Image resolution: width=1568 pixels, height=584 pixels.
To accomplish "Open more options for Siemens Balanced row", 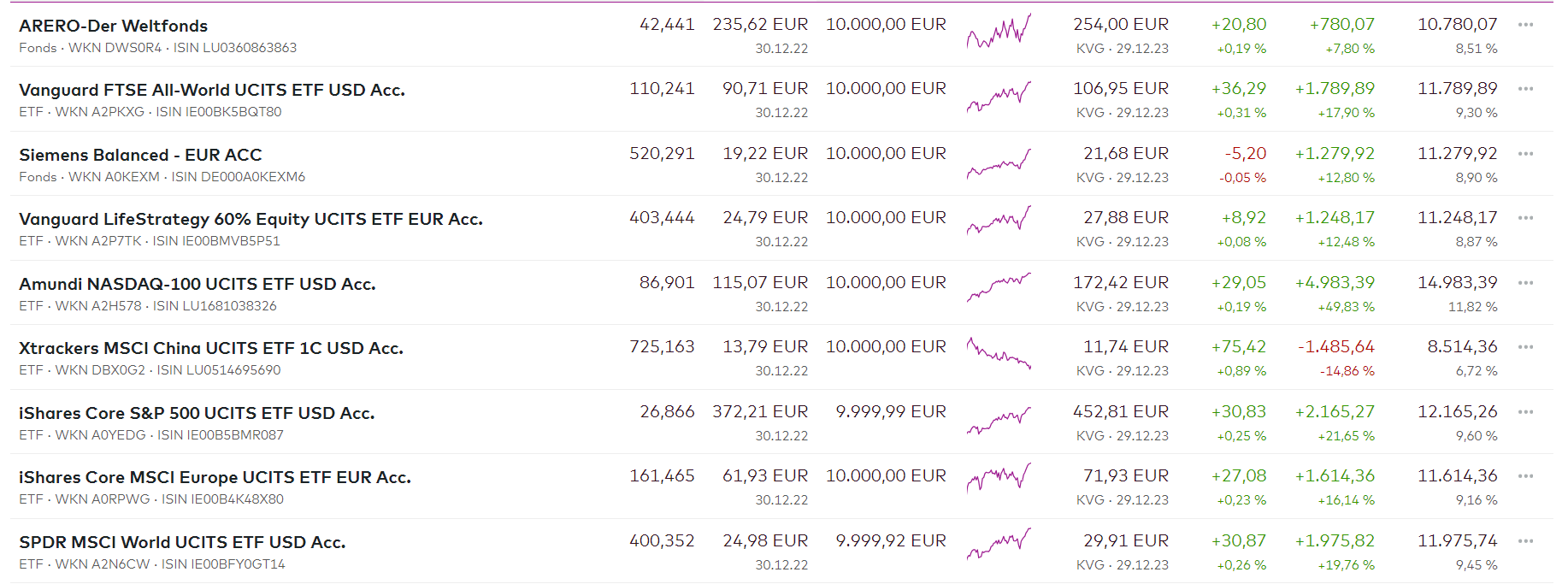I will (1525, 154).
